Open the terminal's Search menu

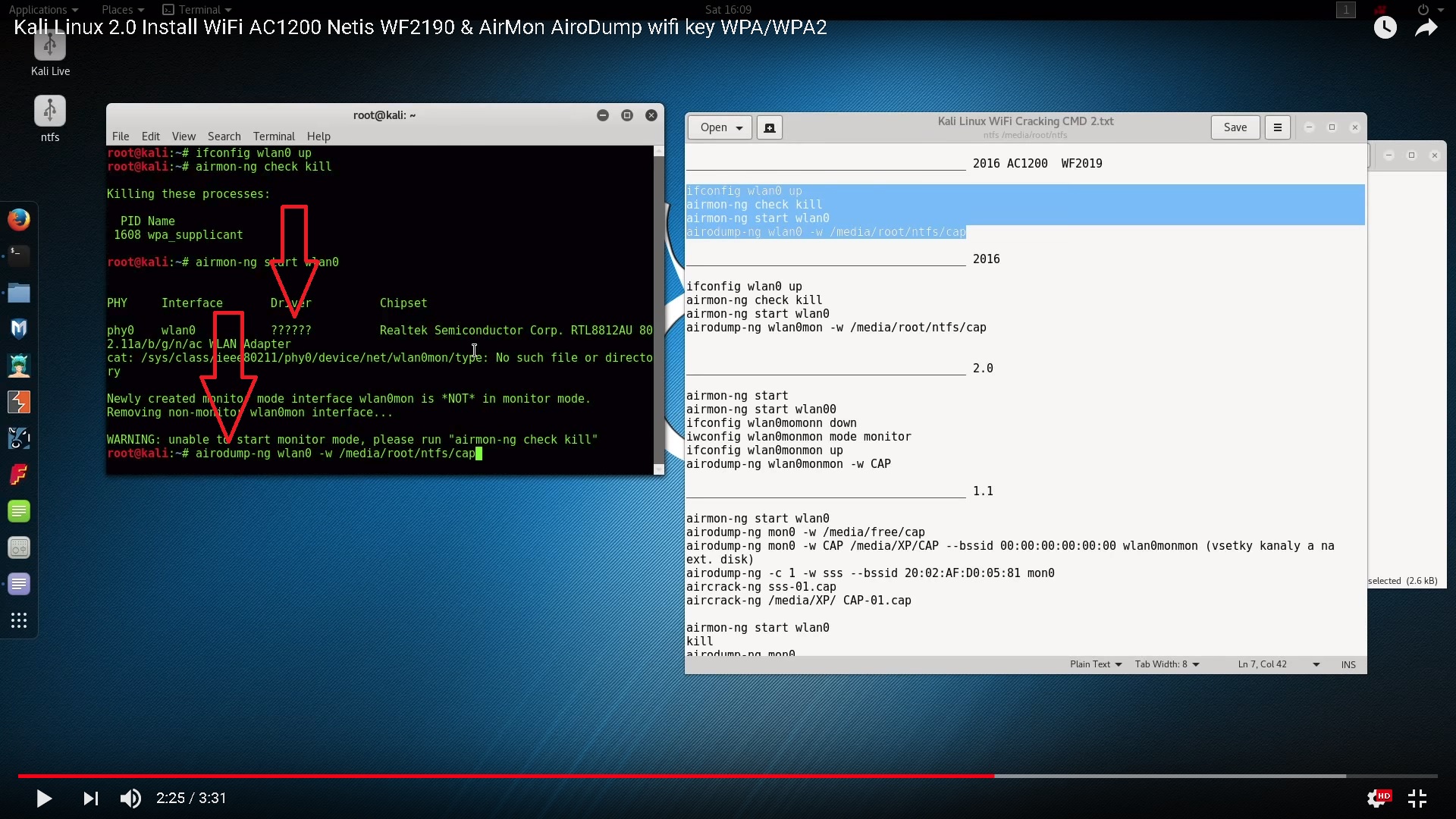click(x=224, y=136)
